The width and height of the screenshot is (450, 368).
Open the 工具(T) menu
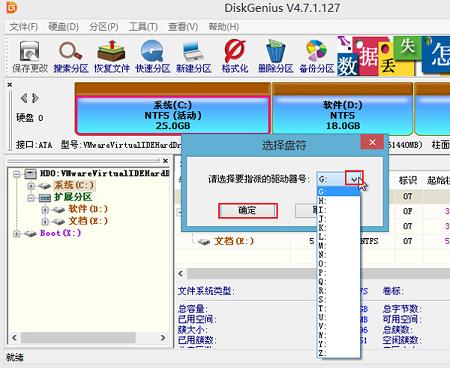pos(143,27)
